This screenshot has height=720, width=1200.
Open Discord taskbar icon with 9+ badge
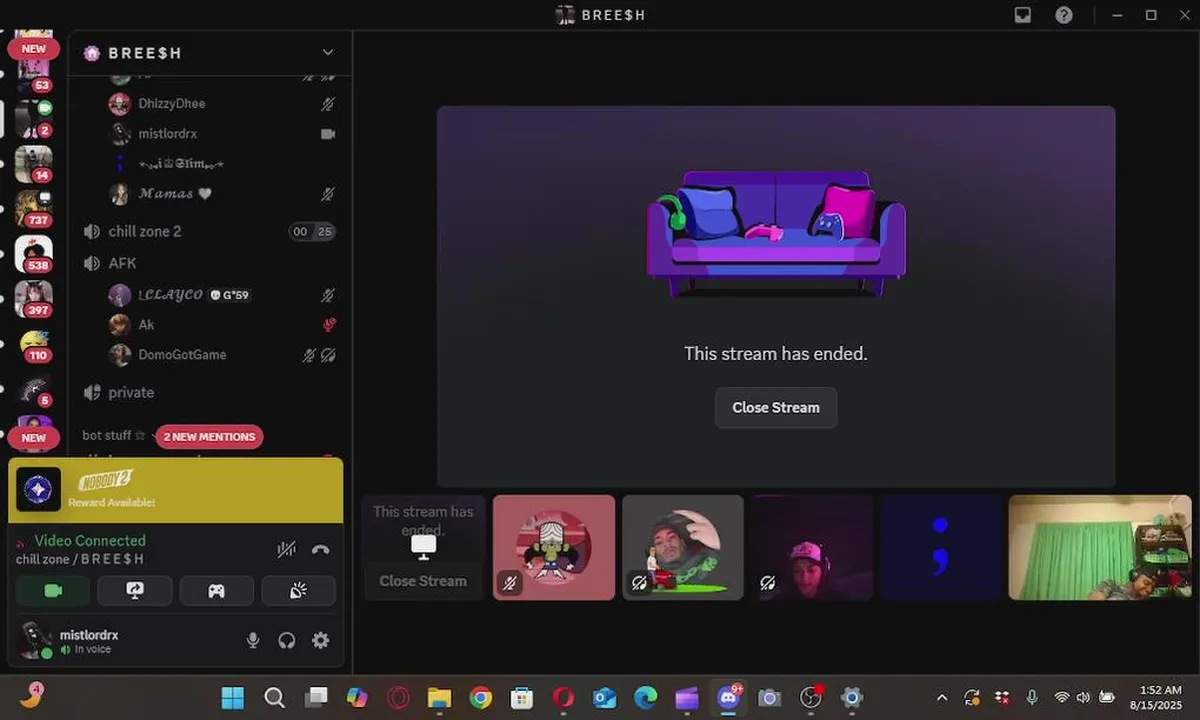(729, 698)
